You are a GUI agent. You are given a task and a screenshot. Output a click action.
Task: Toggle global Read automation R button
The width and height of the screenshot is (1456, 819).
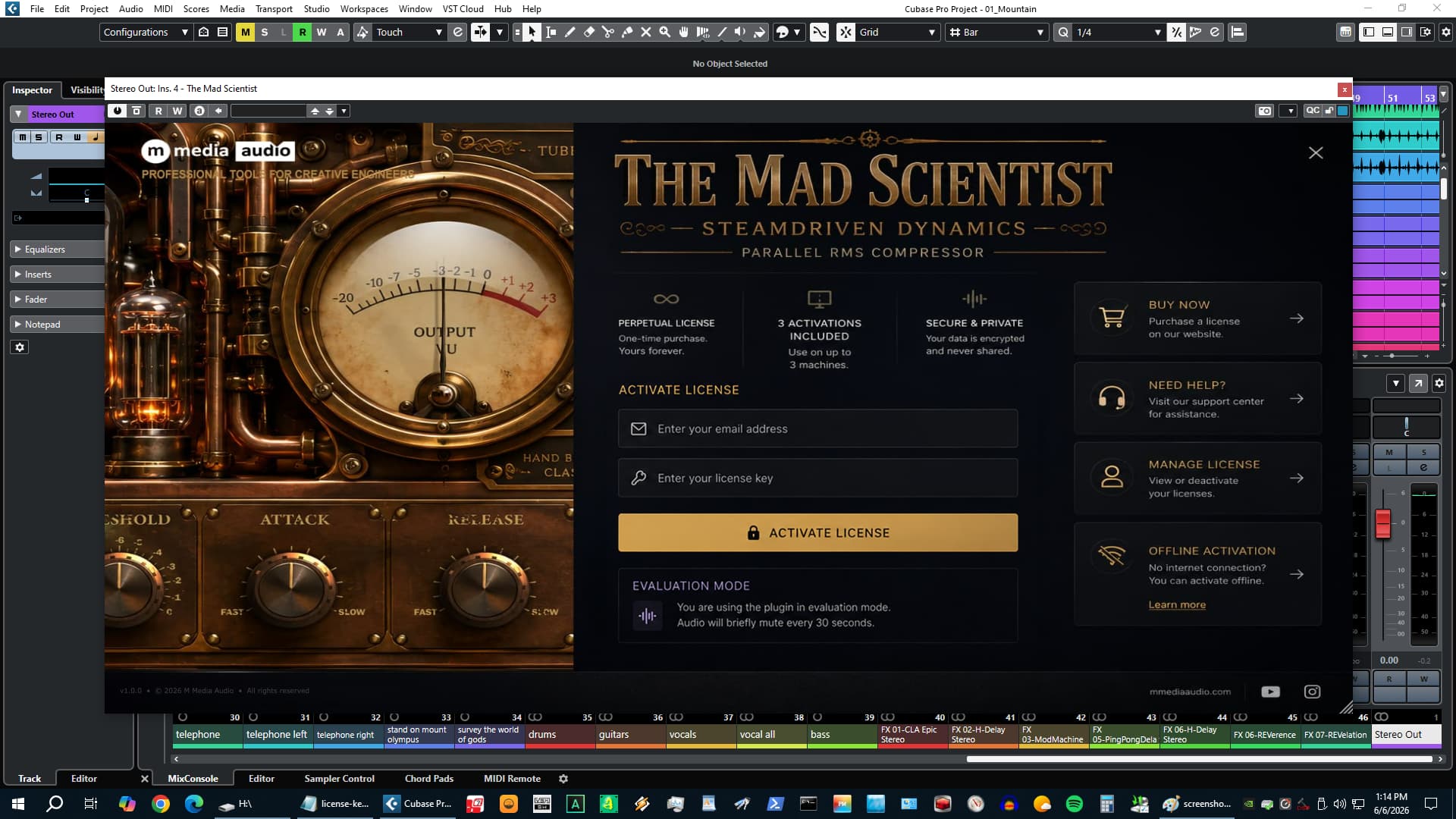(302, 32)
